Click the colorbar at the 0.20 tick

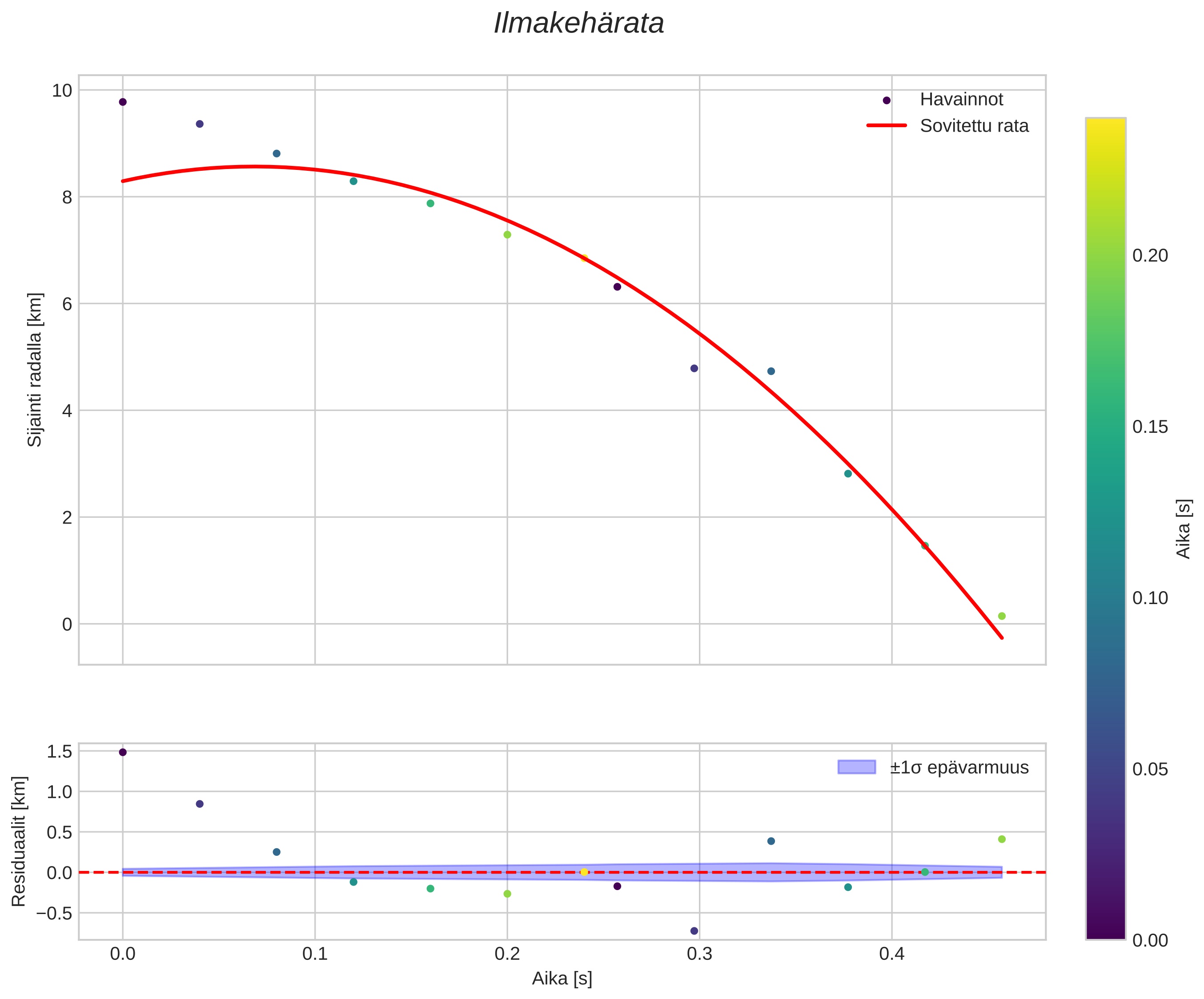click(x=1105, y=256)
